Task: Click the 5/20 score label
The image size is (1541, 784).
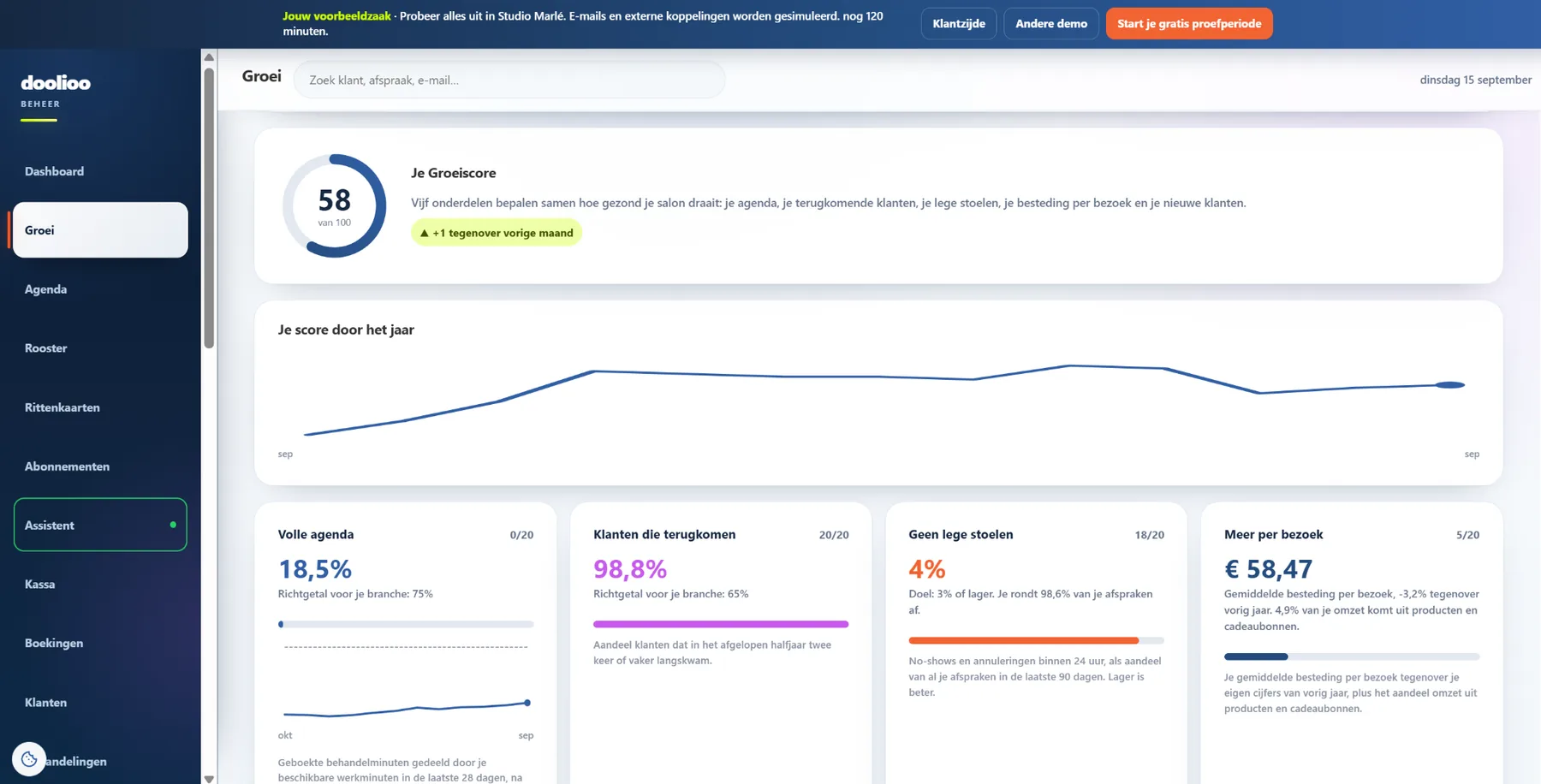Action: (1467, 535)
